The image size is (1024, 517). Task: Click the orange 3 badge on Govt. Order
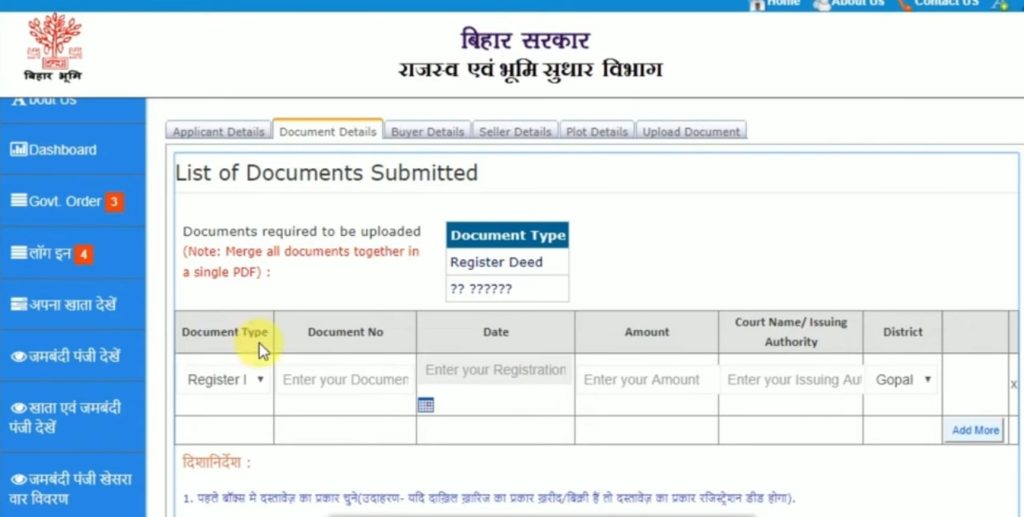pos(114,202)
